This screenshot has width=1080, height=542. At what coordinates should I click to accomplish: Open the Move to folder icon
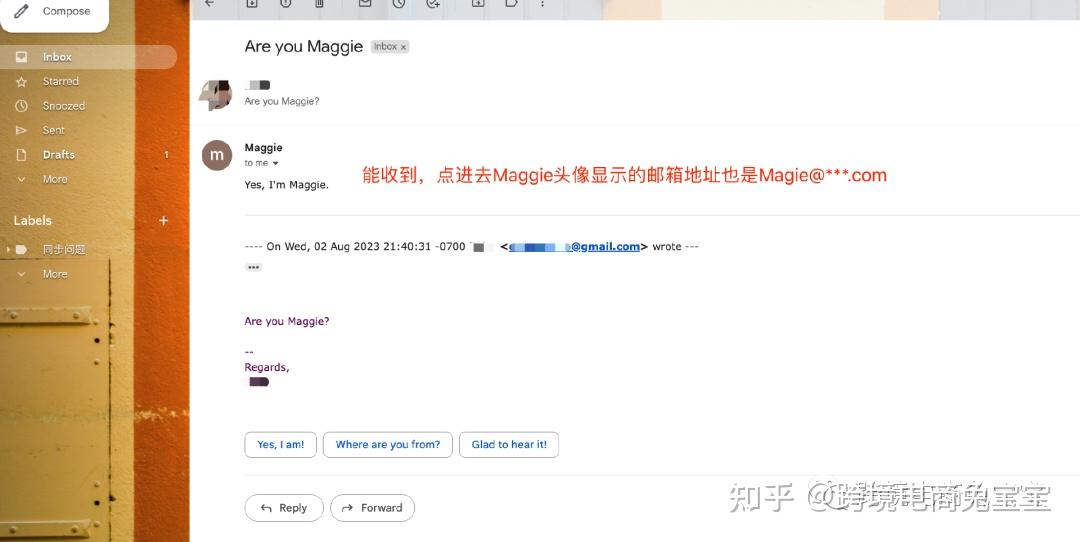[478, 4]
